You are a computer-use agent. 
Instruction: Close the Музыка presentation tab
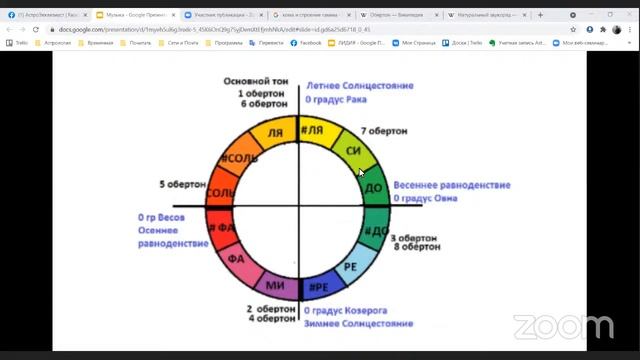tap(173, 15)
